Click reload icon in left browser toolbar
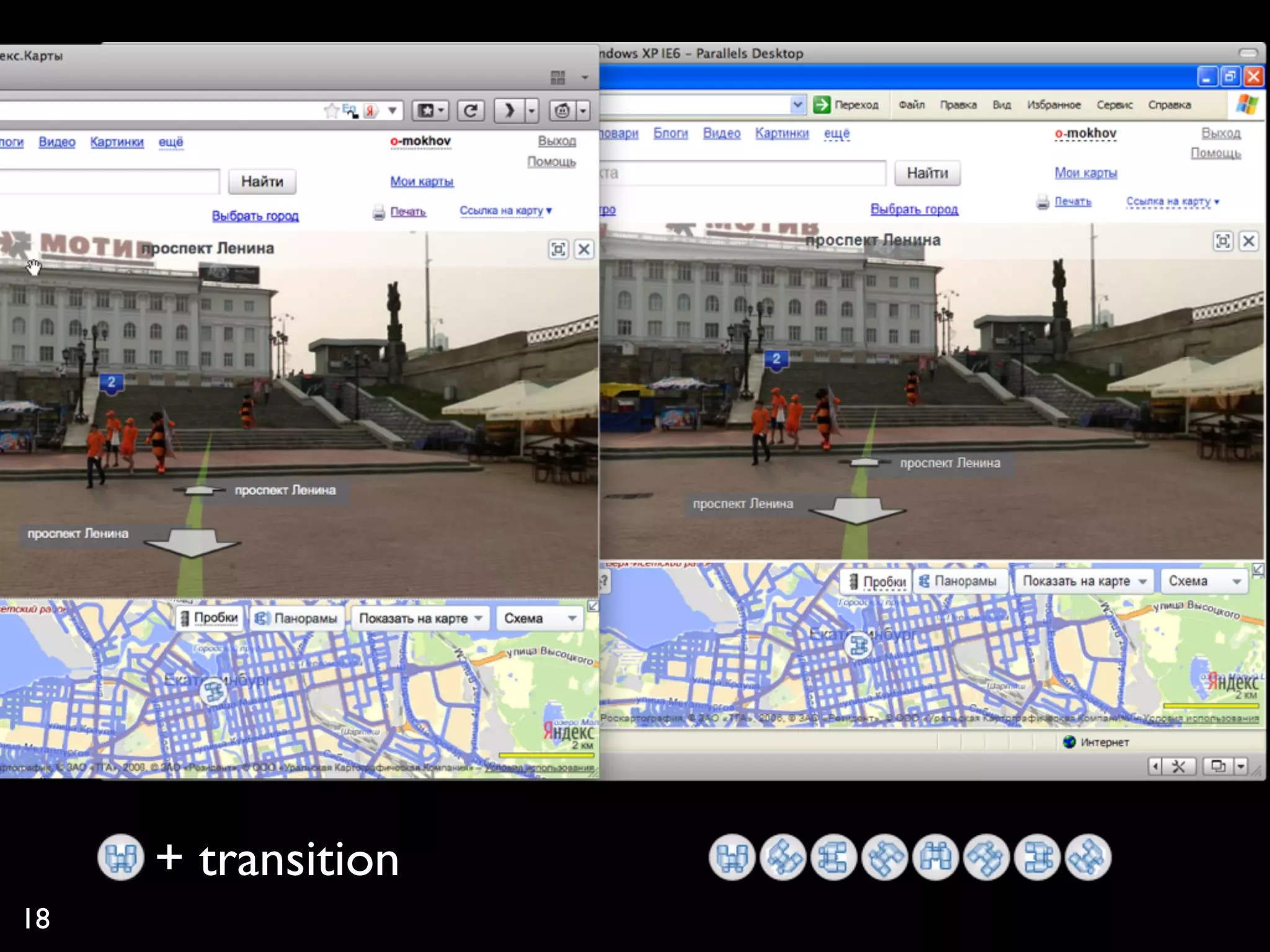The image size is (1270, 952). 471,111
